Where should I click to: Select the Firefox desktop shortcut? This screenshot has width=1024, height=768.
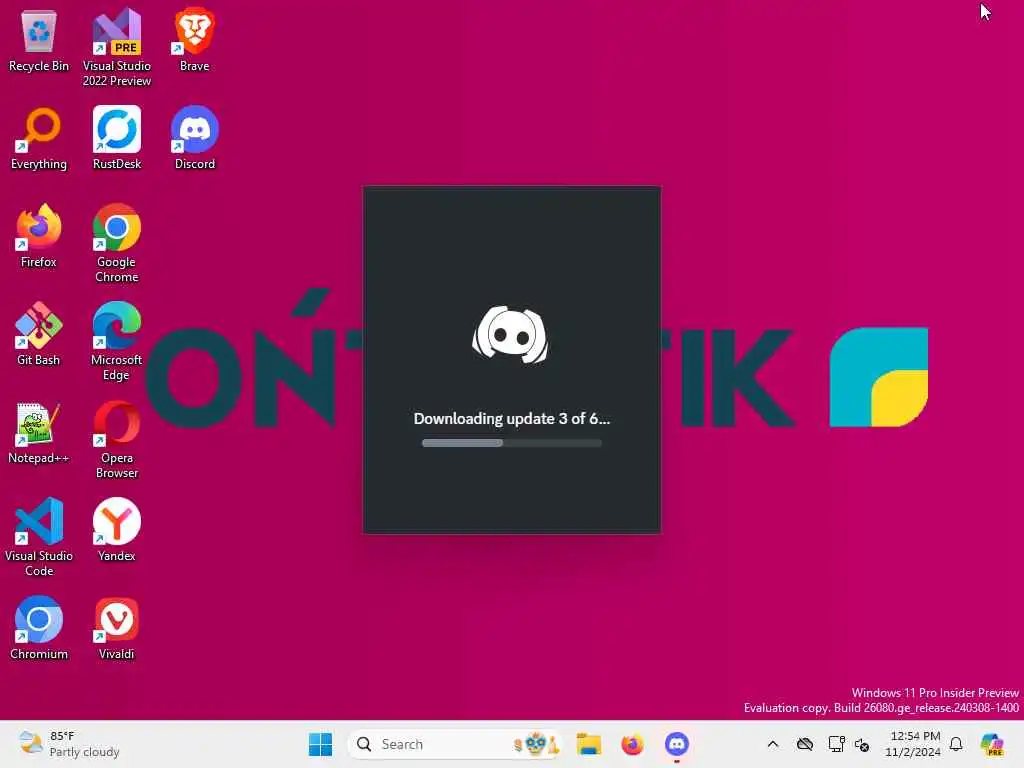click(x=39, y=236)
